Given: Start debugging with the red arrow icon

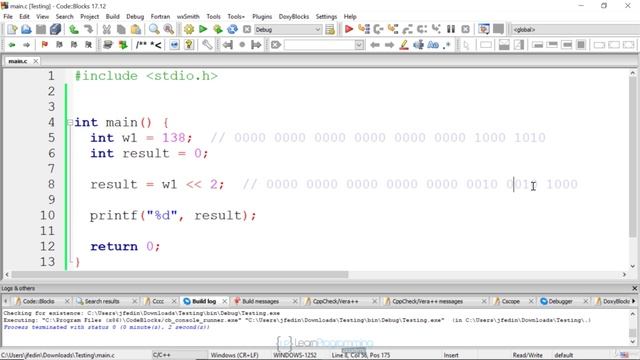Looking at the screenshot, I should coord(349,29).
